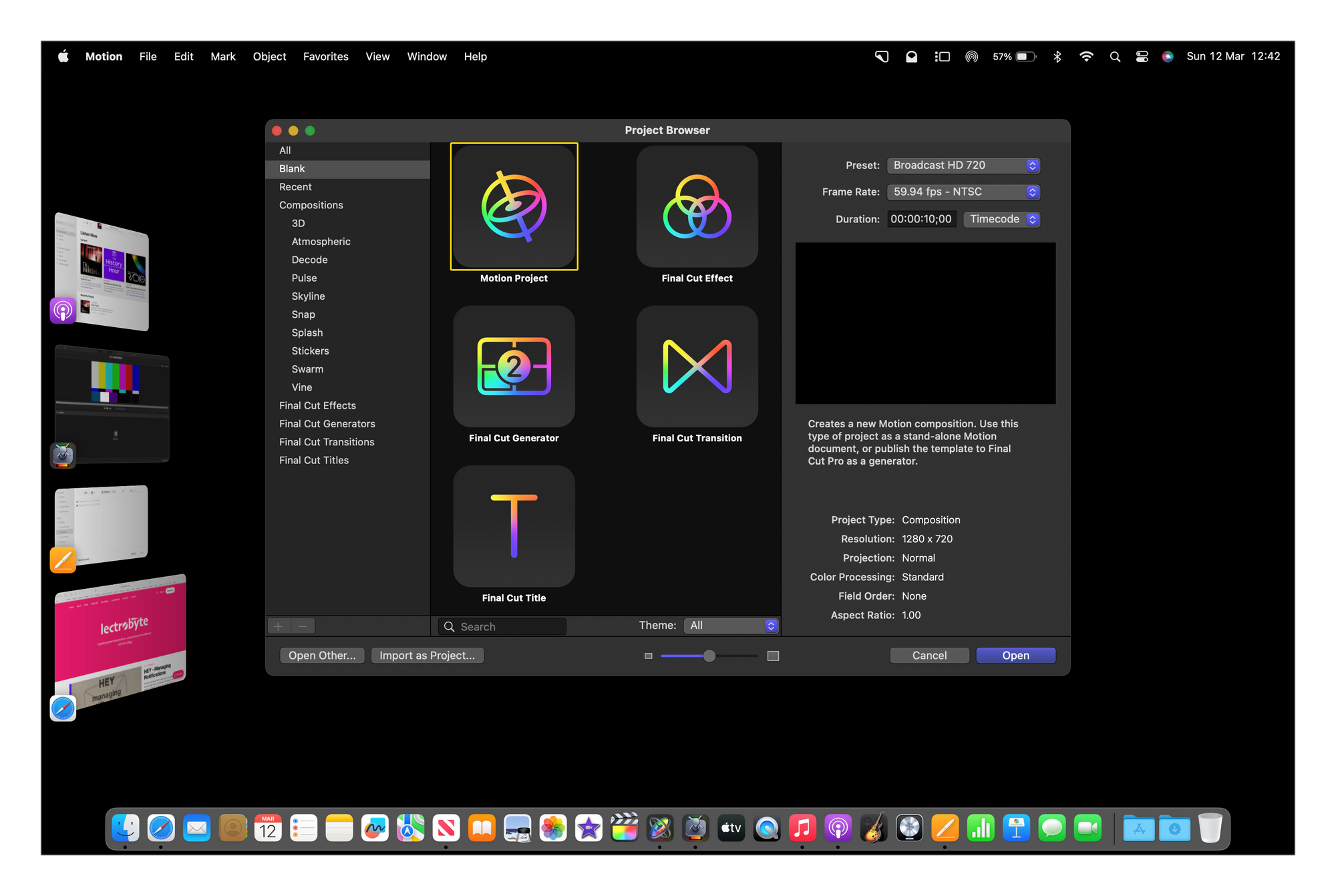Click the Duration timecode field
The height and width of the screenshot is (896, 1336).
[921, 219]
